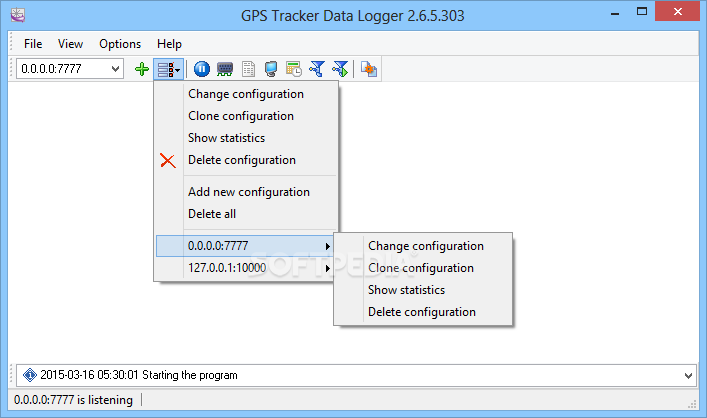This screenshot has height=418, width=707.
Task: Click the blue pause button in toolbar
Action: pyautogui.click(x=202, y=69)
